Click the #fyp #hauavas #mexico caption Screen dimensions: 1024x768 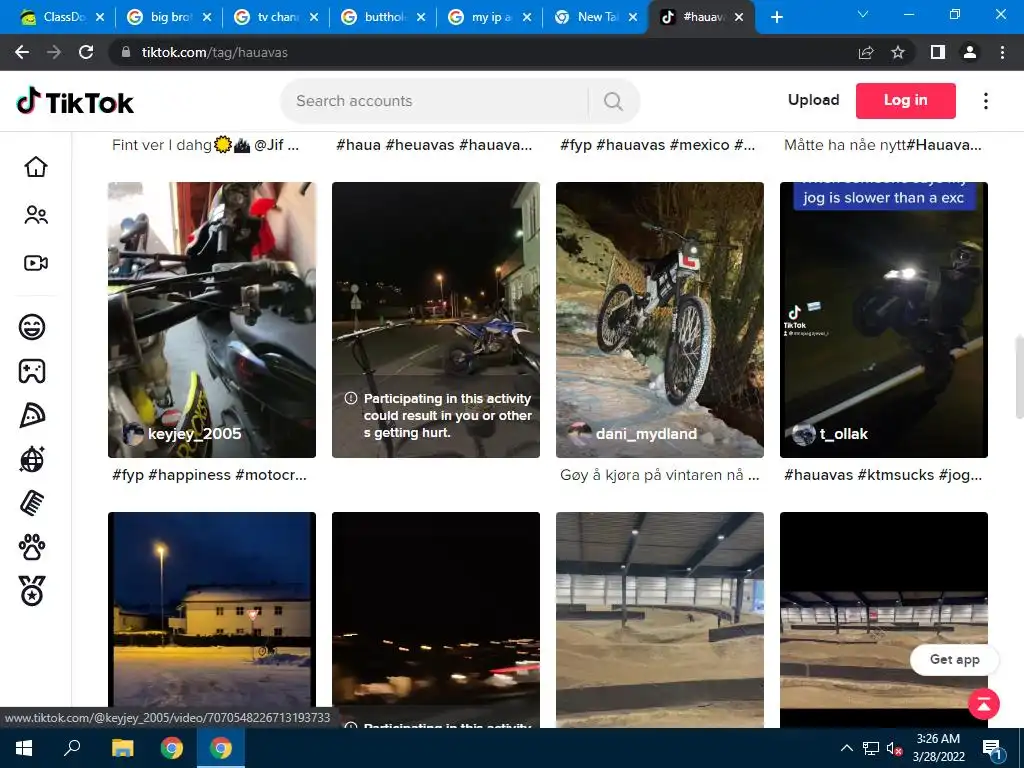(x=658, y=145)
